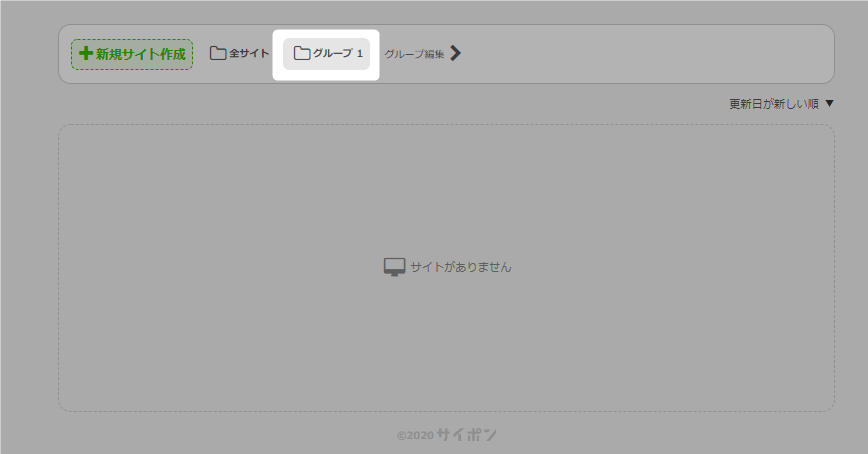
Task: Select the グループ 1 folder tab
Action: pos(327,54)
